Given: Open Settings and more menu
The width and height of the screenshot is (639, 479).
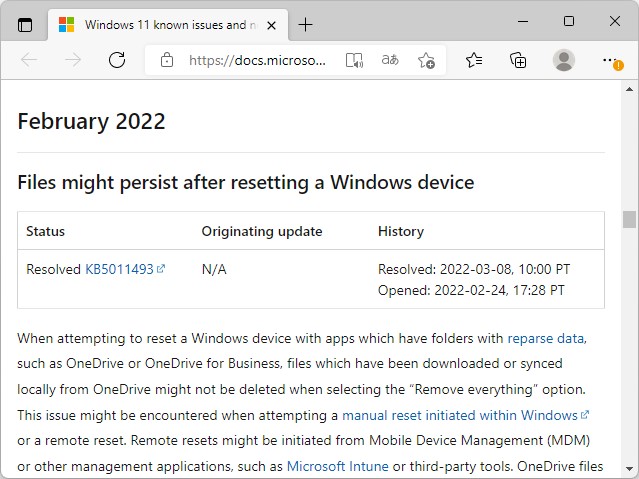Looking at the screenshot, I should pyautogui.click(x=612, y=61).
